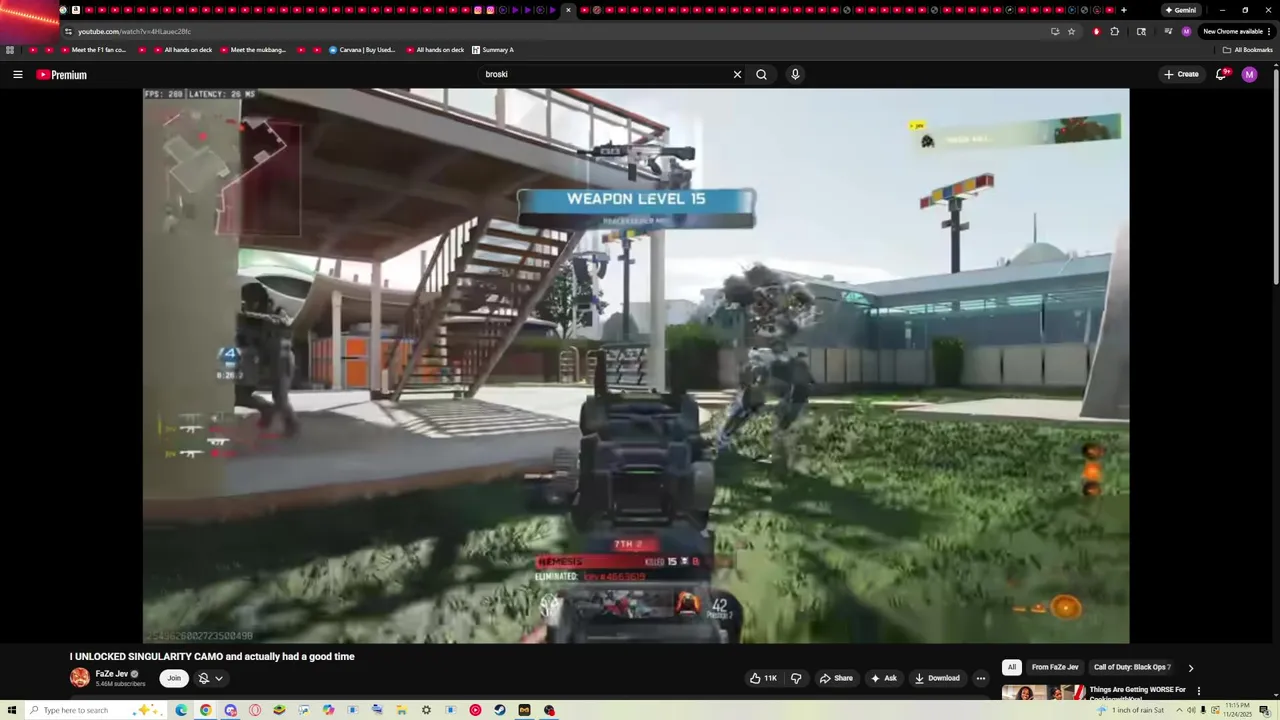Open YouTube notifications bell
Viewport: 1280px width, 720px height.
1221,75
